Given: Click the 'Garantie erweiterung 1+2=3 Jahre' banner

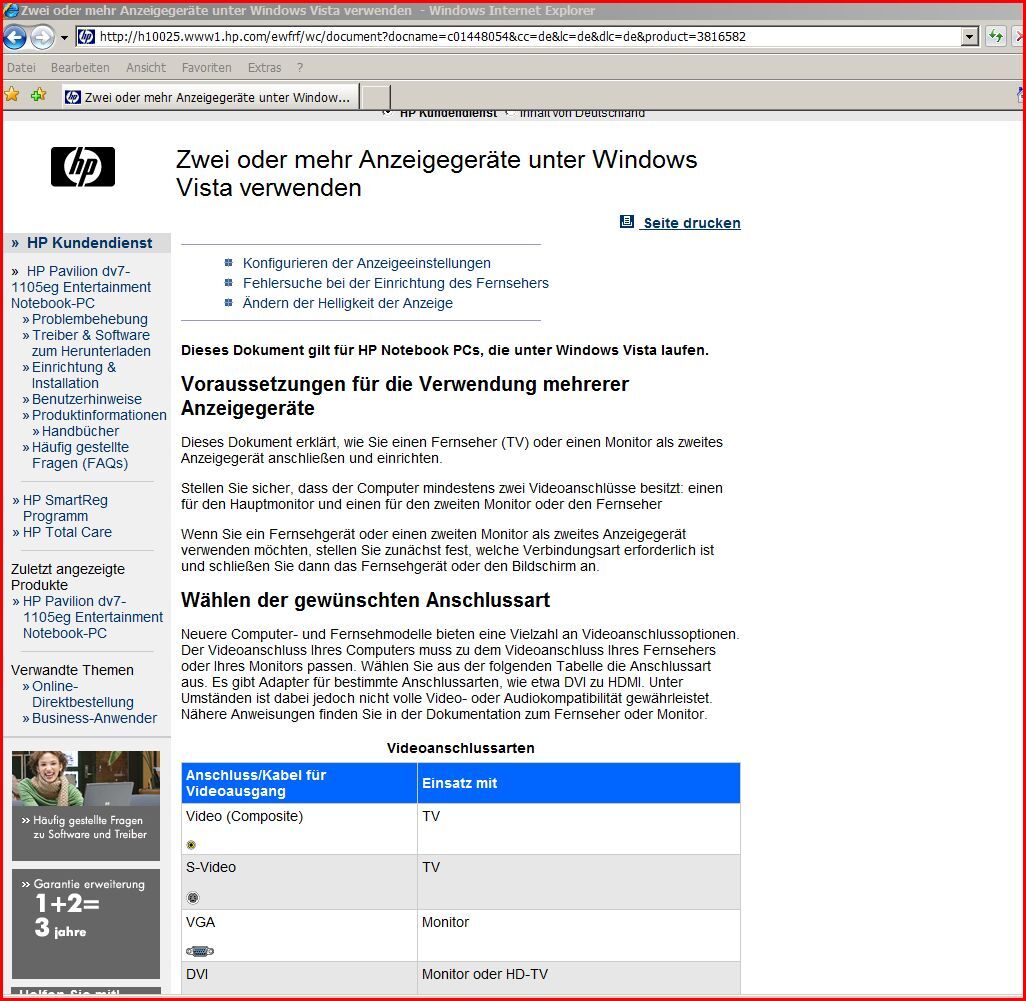Looking at the screenshot, I should point(85,923).
